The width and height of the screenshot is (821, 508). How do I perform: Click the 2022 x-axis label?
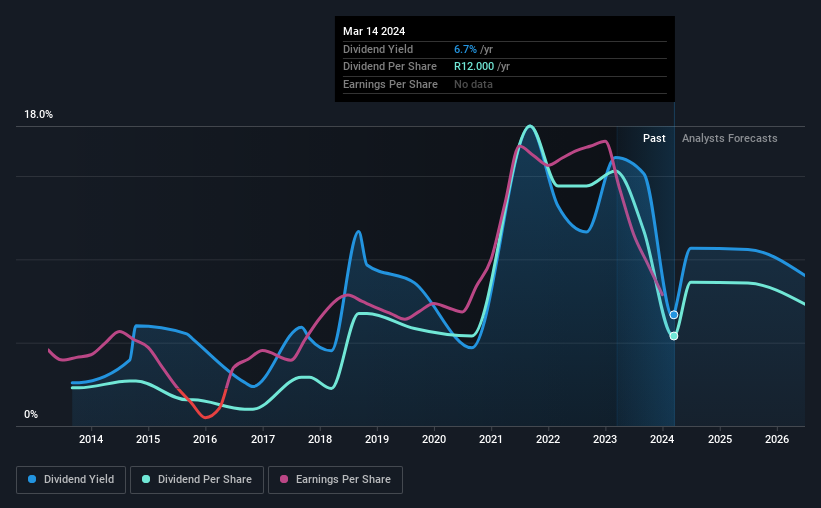coord(548,439)
